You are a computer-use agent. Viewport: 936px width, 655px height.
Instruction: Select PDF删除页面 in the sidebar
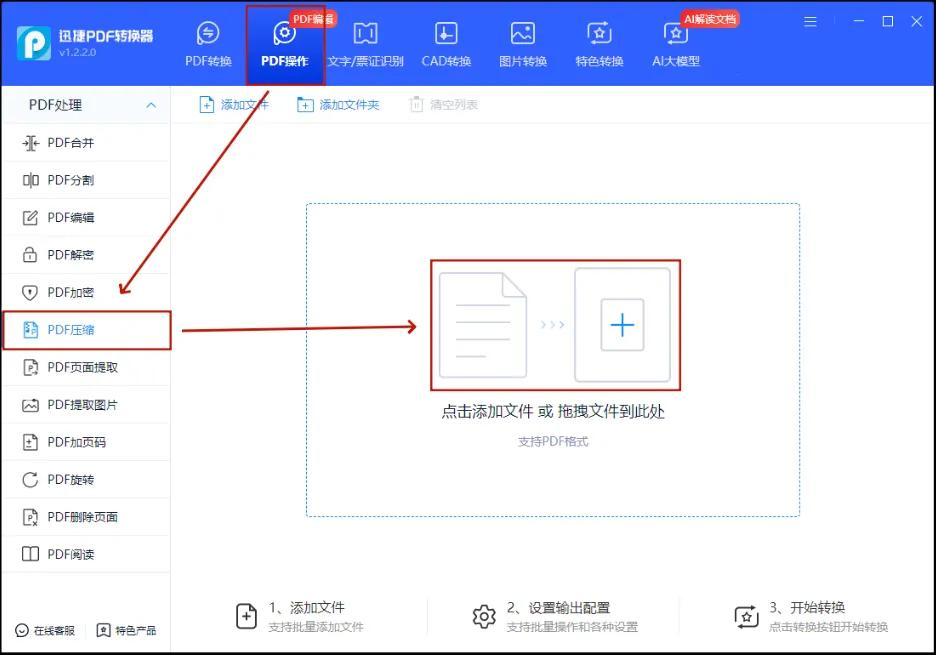(86, 517)
